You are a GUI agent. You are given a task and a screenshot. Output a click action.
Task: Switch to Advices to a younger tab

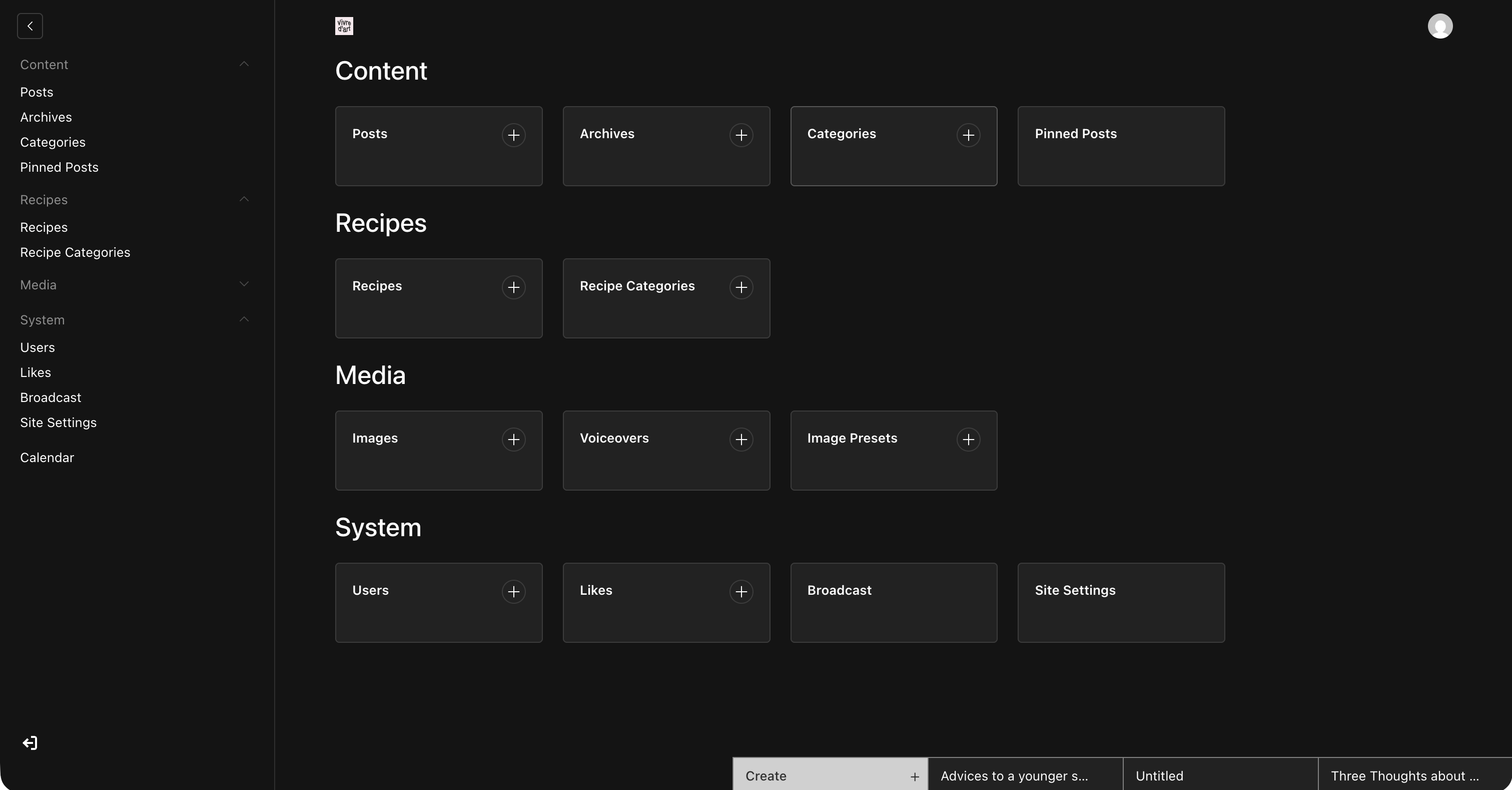pyautogui.click(x=1025, y=775)
